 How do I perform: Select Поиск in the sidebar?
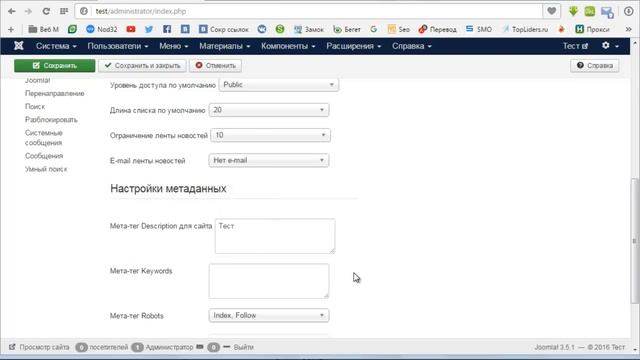pos(35,107)
